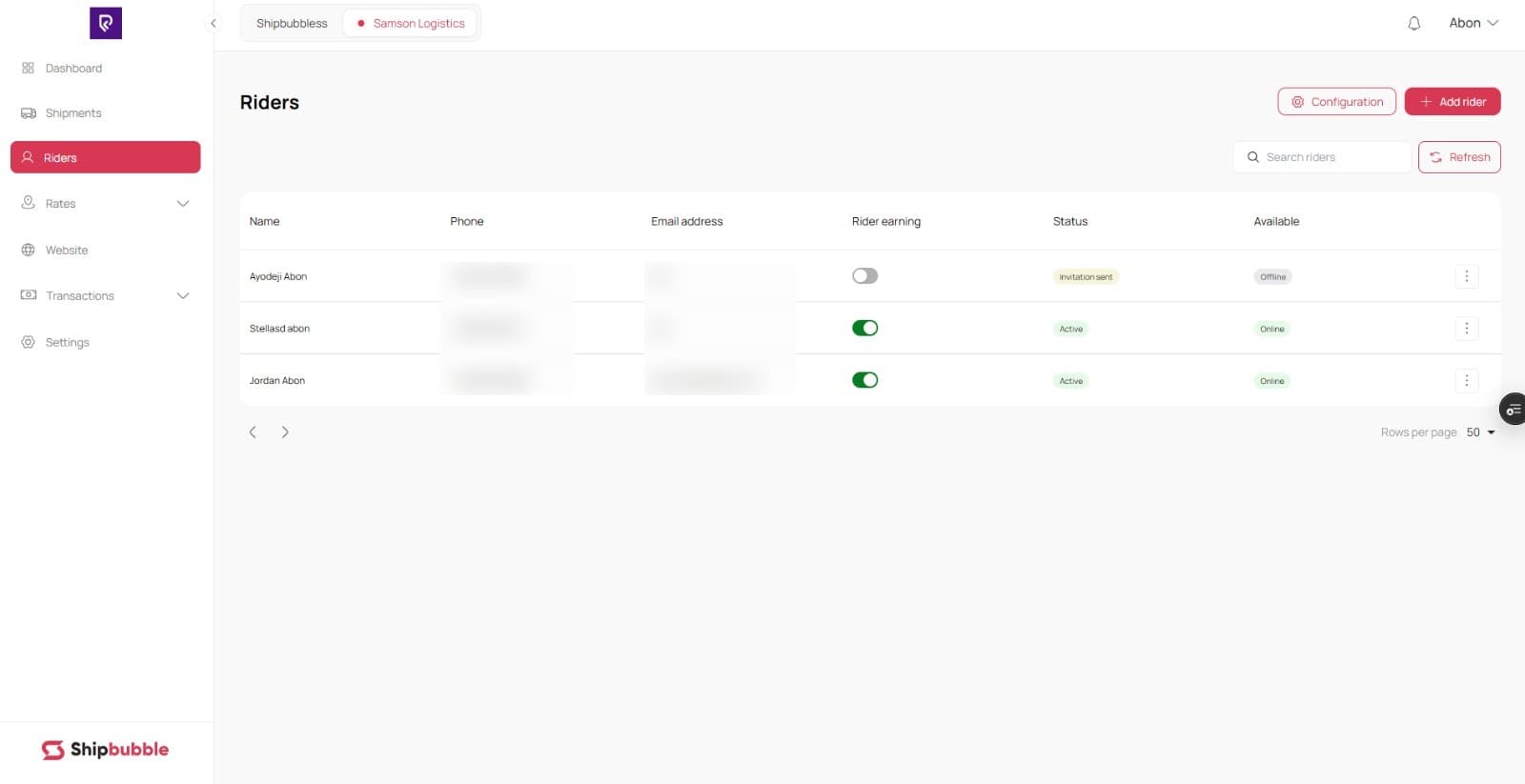This screenshot has width=1525, height=784.
Task: Click the Jordan Abon name
Action: point(277,381)
